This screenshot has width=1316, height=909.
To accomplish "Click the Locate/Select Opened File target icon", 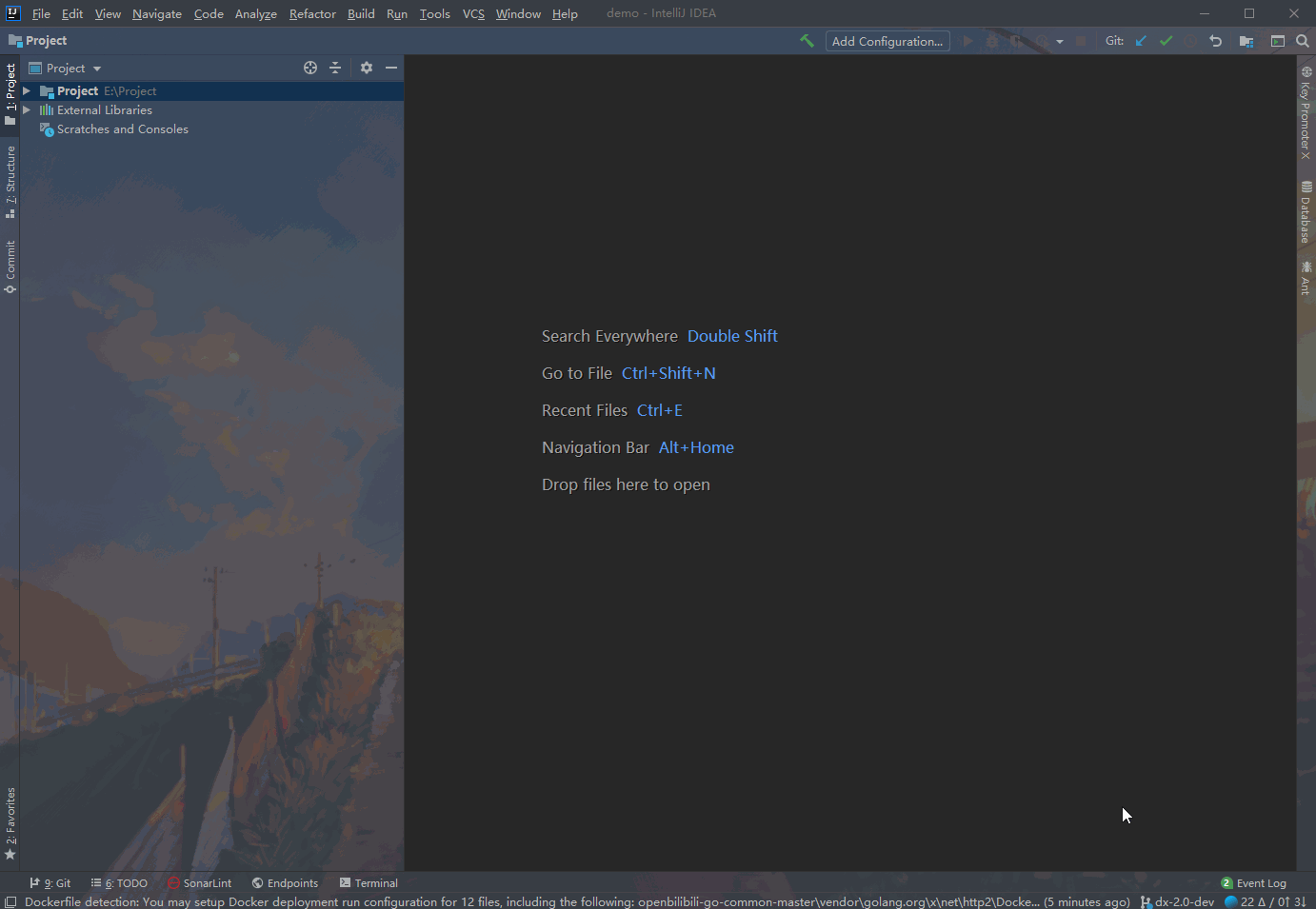I will [310, 68].
